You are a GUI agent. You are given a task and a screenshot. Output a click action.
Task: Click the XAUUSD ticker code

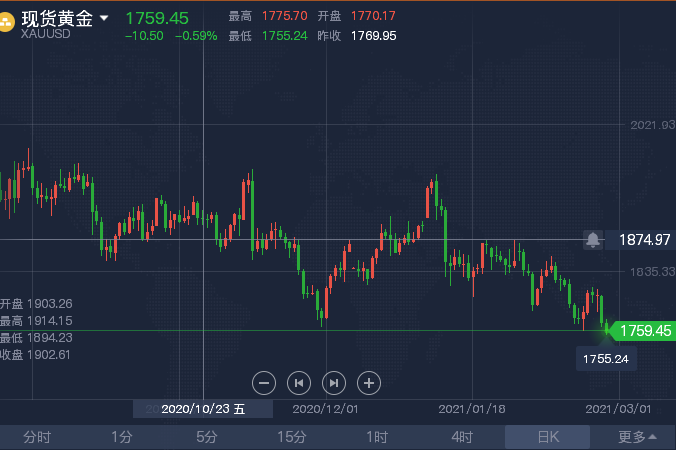pyautogui.click(x=46, y=34)
